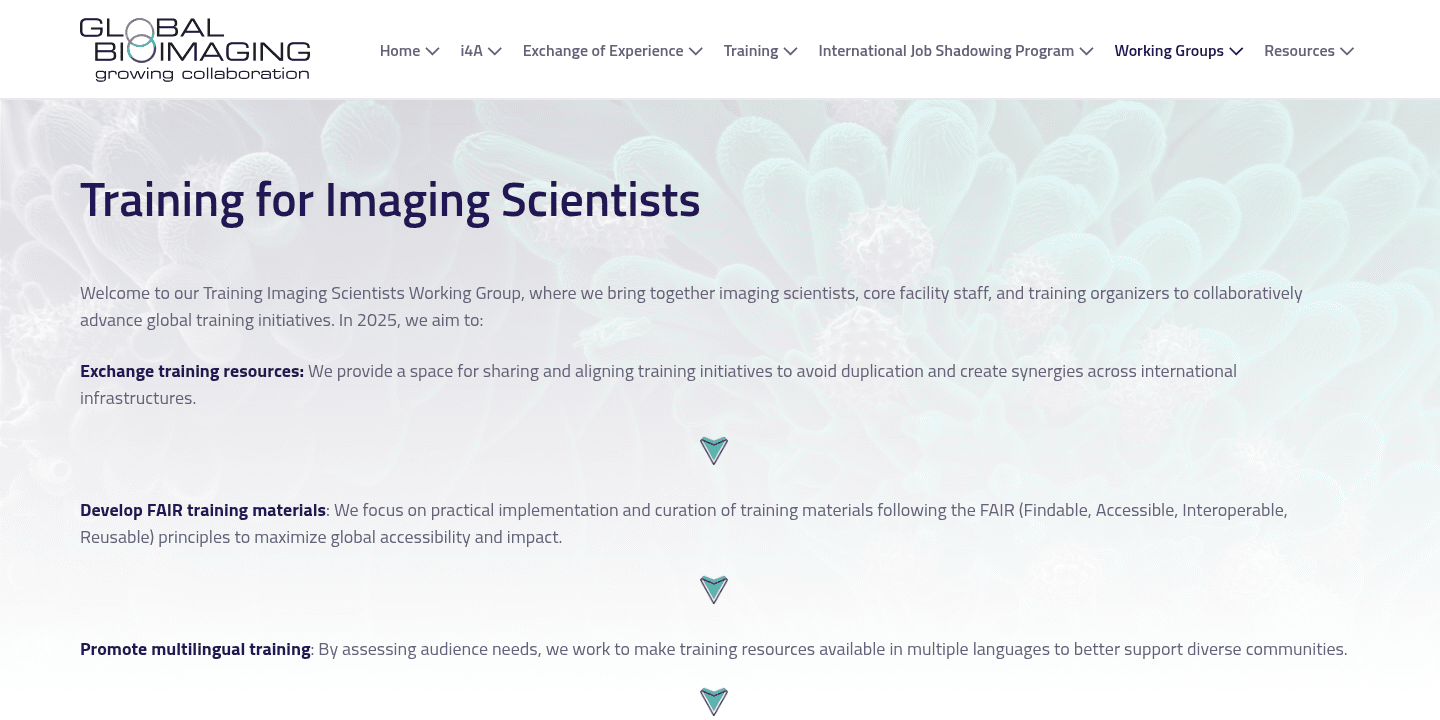The image size is (1440, 720).
Task: Click the i4A navigation link
Action: [x=469, y=50]
